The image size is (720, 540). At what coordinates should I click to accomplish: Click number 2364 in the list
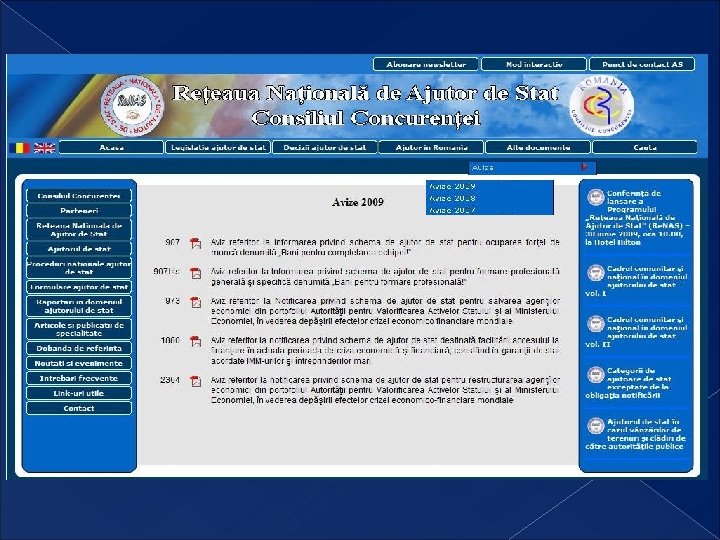[x=170, y=380]
